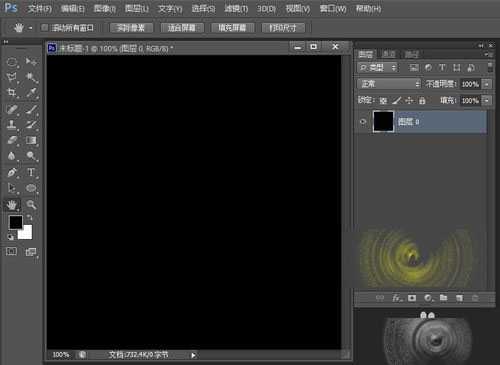This screenshot has height=365, width=500.
Task: Open the 3D menu
Action: (266, 9)
